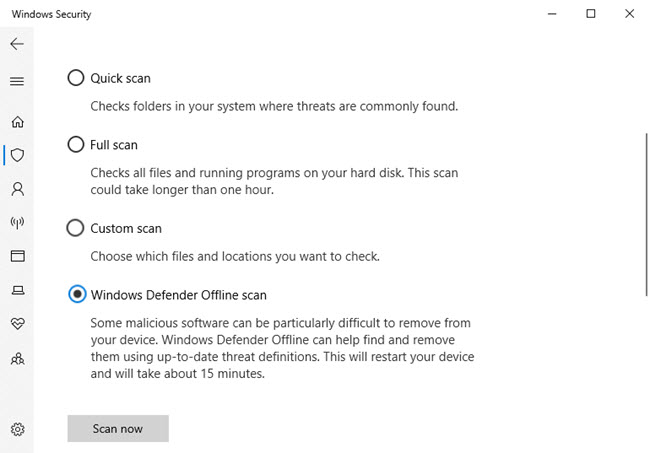
Task: Go to Home sidebar icon
Action: click(x=17, y=122)
